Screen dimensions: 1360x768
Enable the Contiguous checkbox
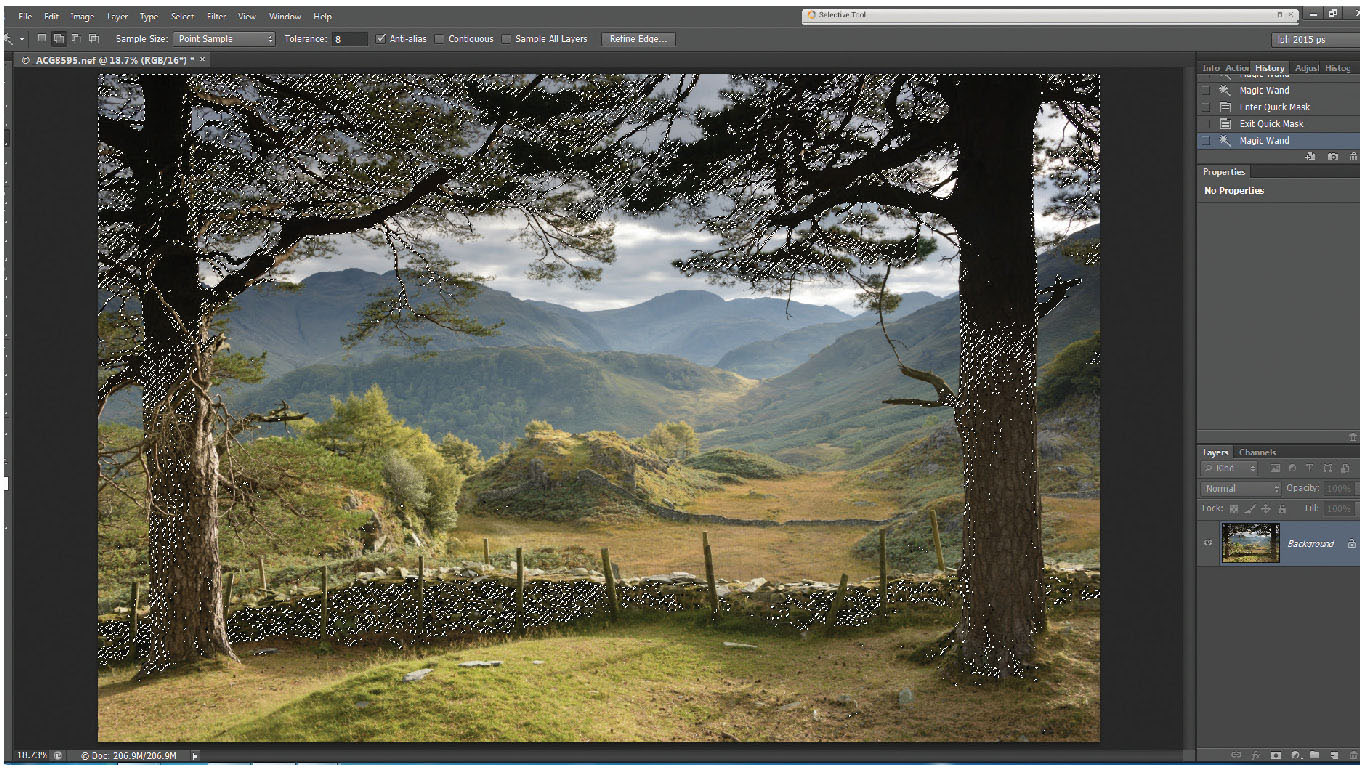pyautogui.click(x=441, y=39)
